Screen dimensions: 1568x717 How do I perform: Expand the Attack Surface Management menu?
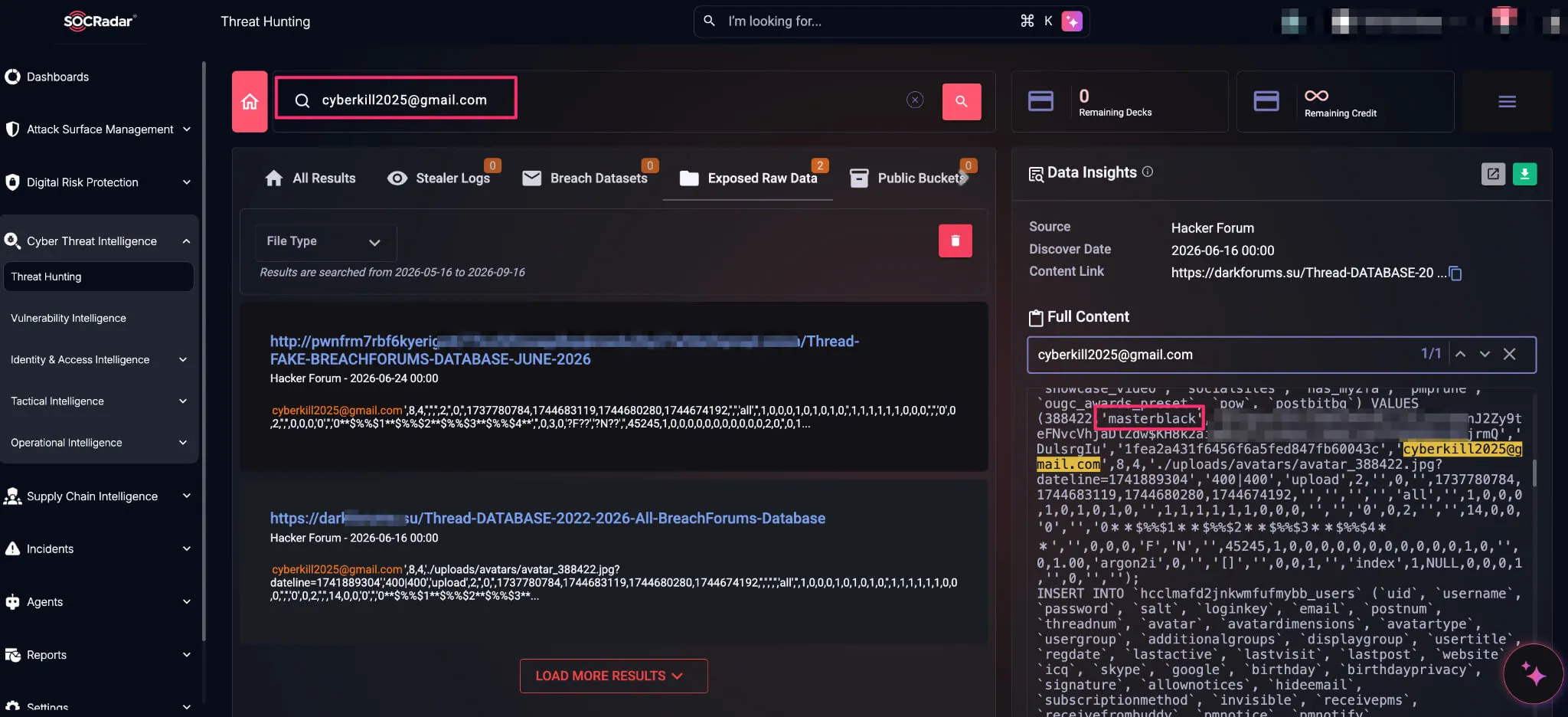click(98, 129)
